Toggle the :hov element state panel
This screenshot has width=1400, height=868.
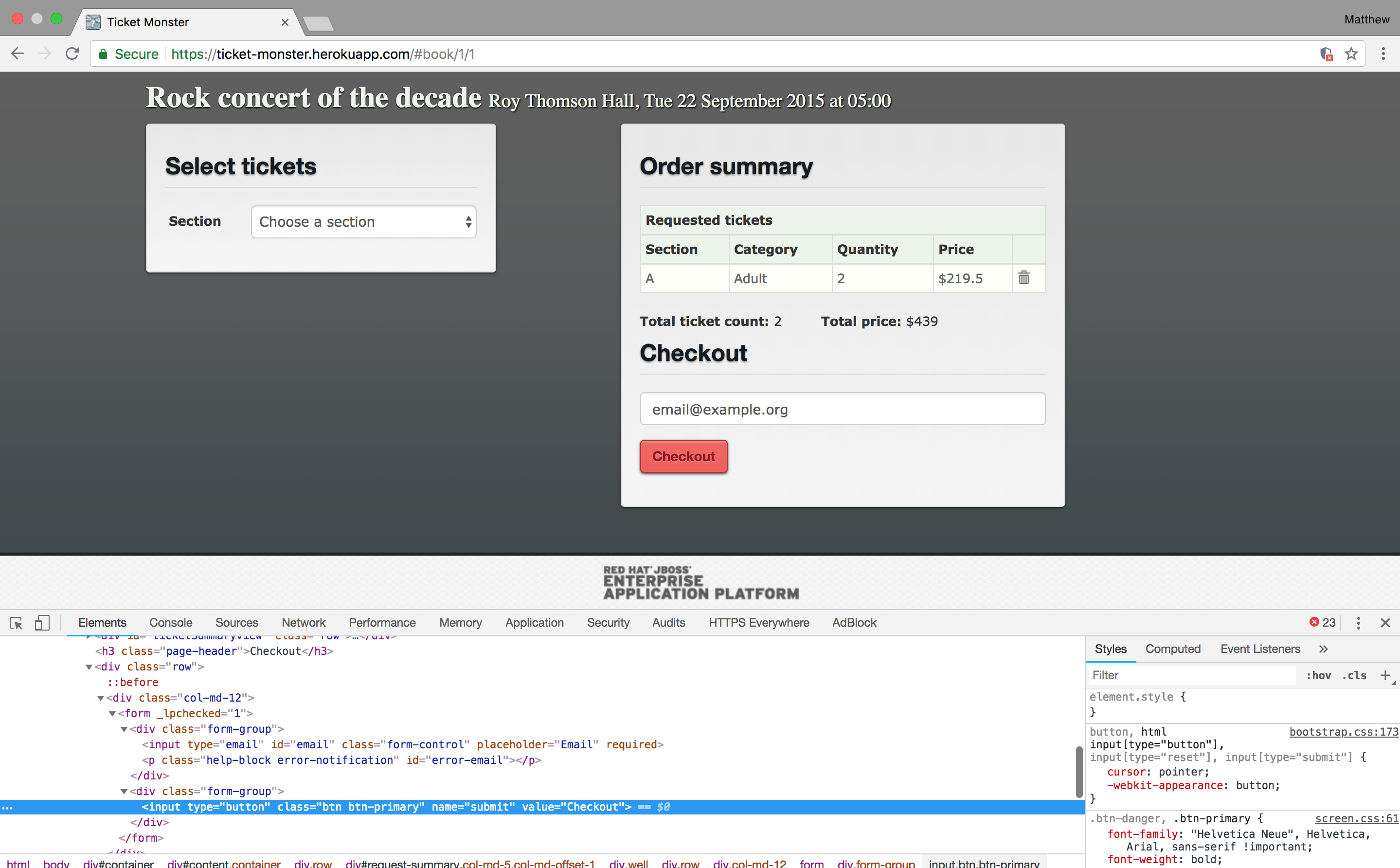click(1319, 676)
